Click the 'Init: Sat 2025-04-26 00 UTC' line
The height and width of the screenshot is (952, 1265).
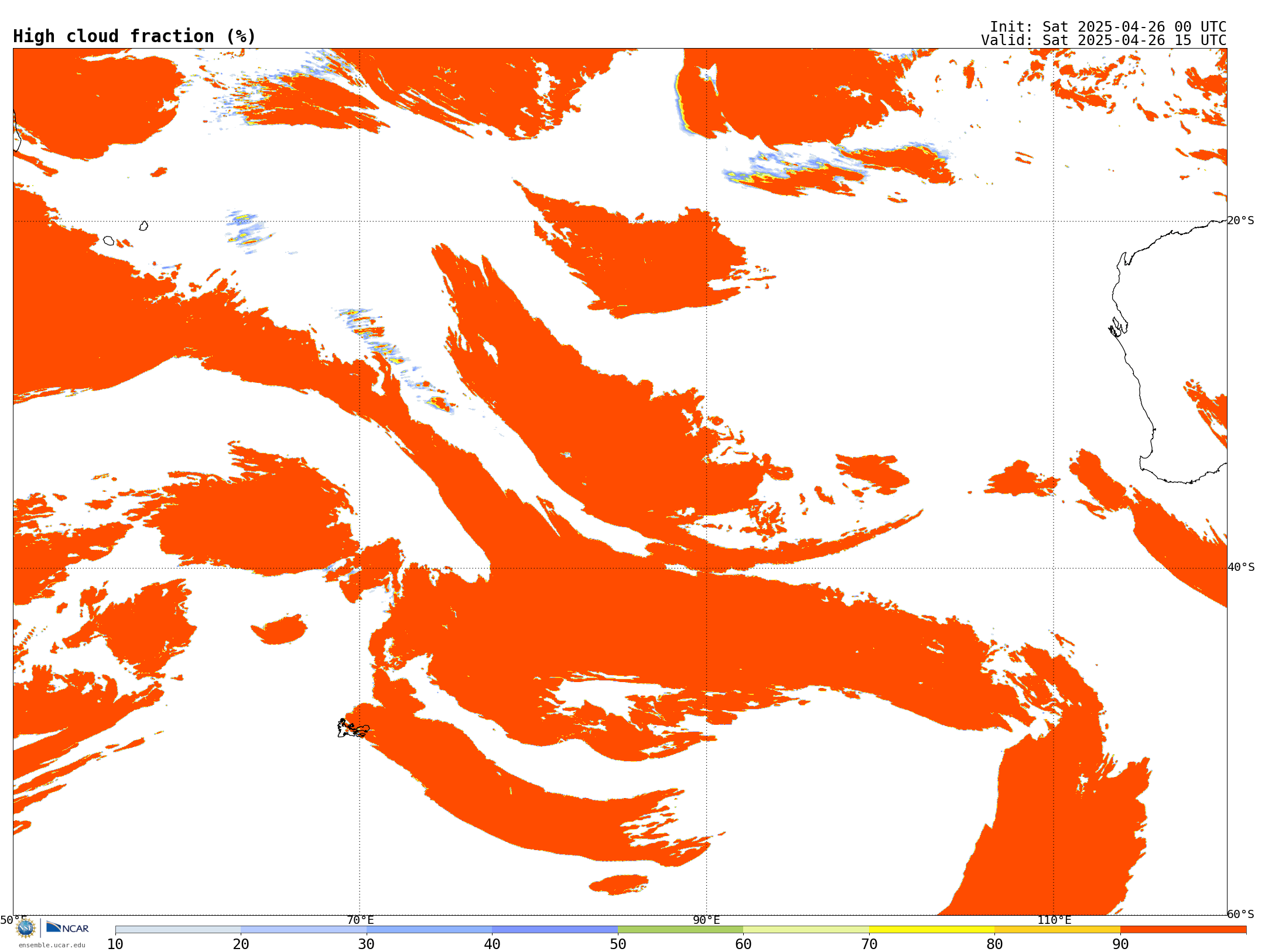pyautogui.click(x=1108, y=27)
